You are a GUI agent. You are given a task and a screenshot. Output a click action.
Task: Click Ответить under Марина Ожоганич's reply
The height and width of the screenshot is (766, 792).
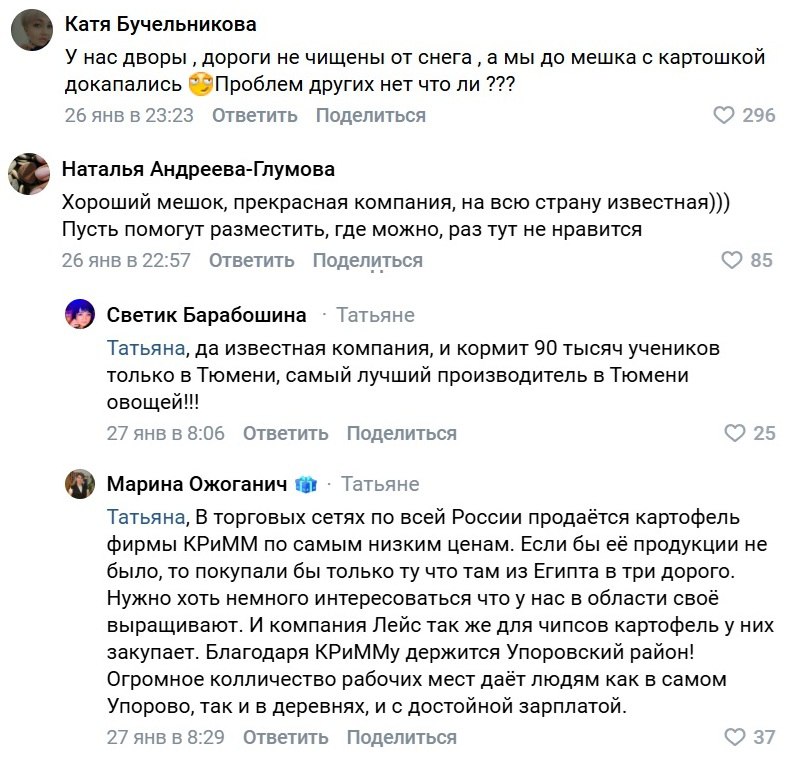(285, 737)
